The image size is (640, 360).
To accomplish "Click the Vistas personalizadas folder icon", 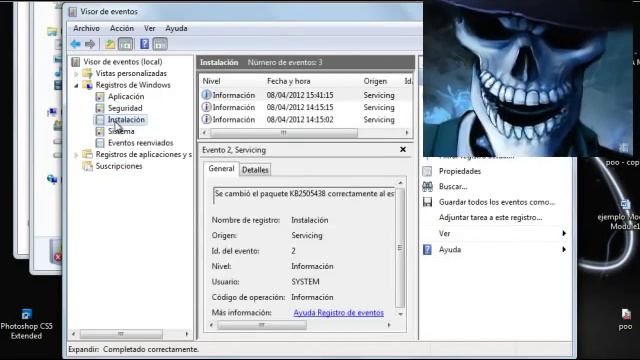I will 87,73.
